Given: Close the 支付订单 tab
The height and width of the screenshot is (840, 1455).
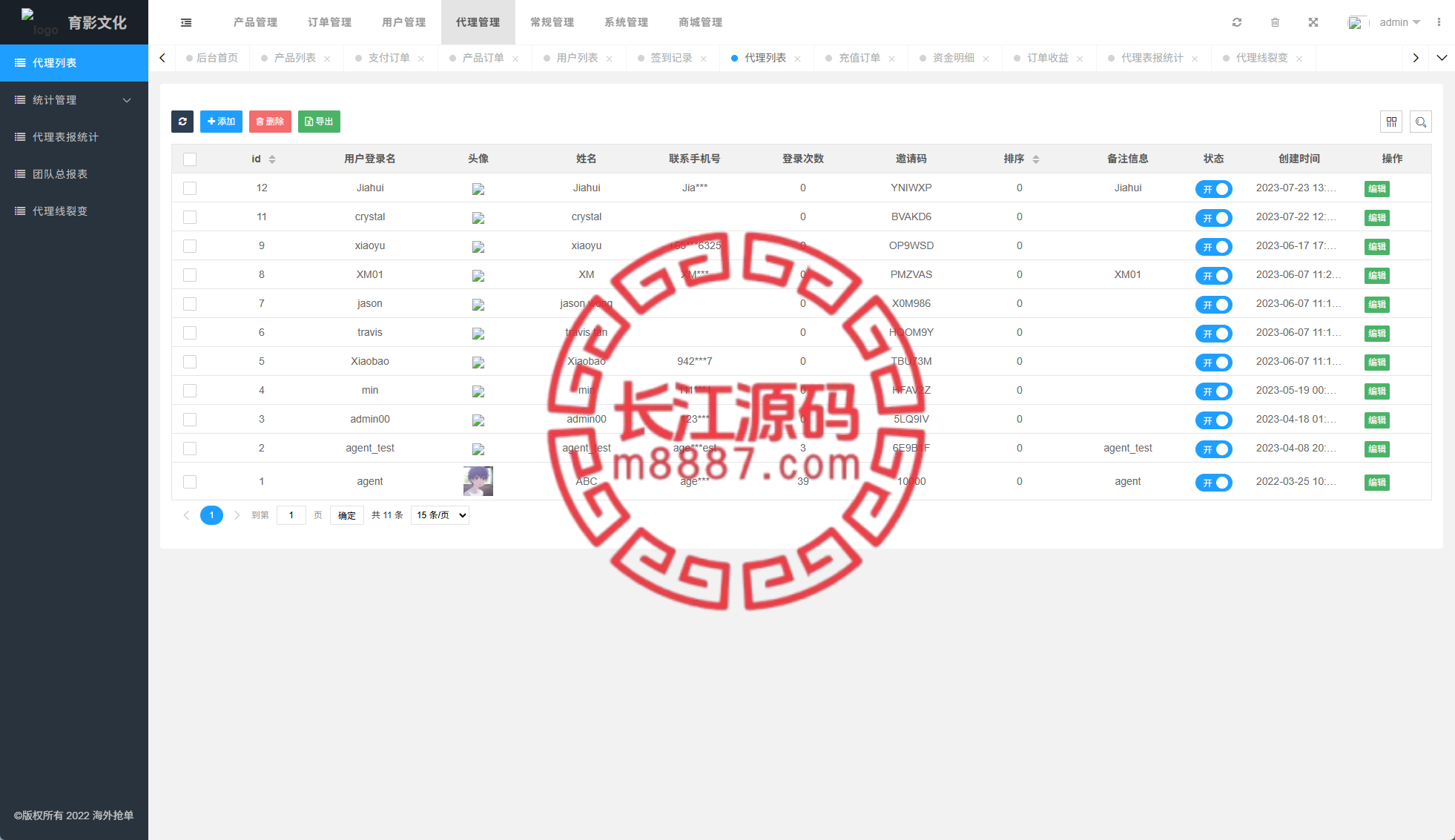Looking at the screenshot, I should (421, 59).
